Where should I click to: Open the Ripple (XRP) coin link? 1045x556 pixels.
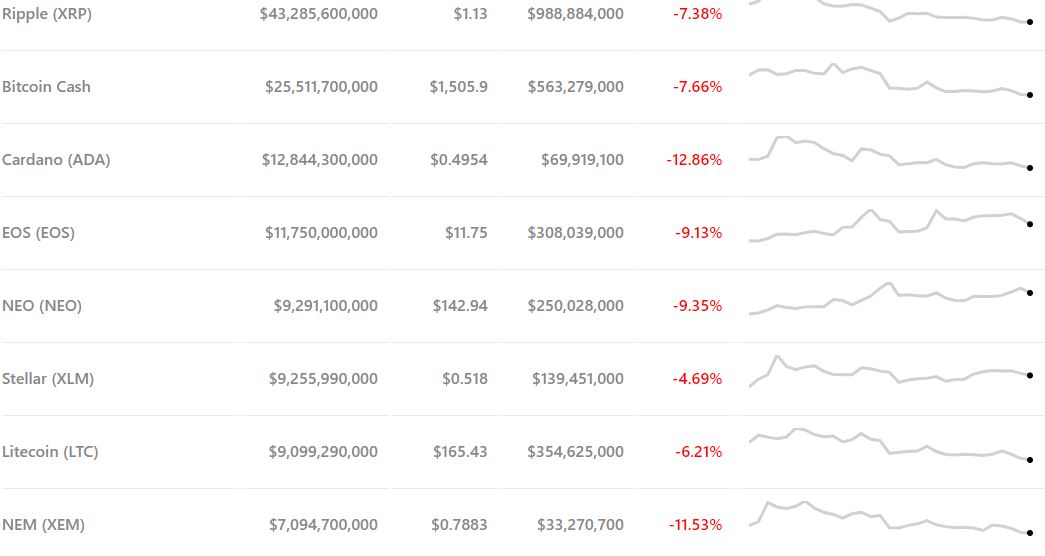47,14
